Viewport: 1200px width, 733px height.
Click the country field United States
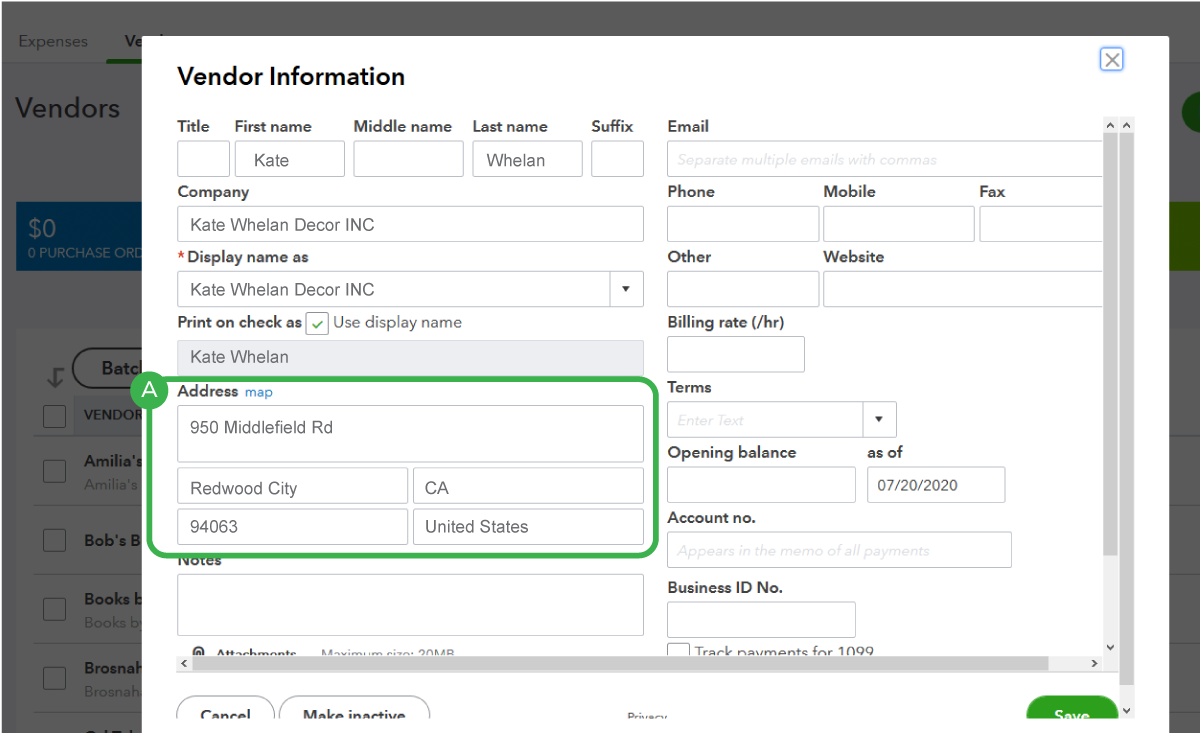[x=528, y=527]
